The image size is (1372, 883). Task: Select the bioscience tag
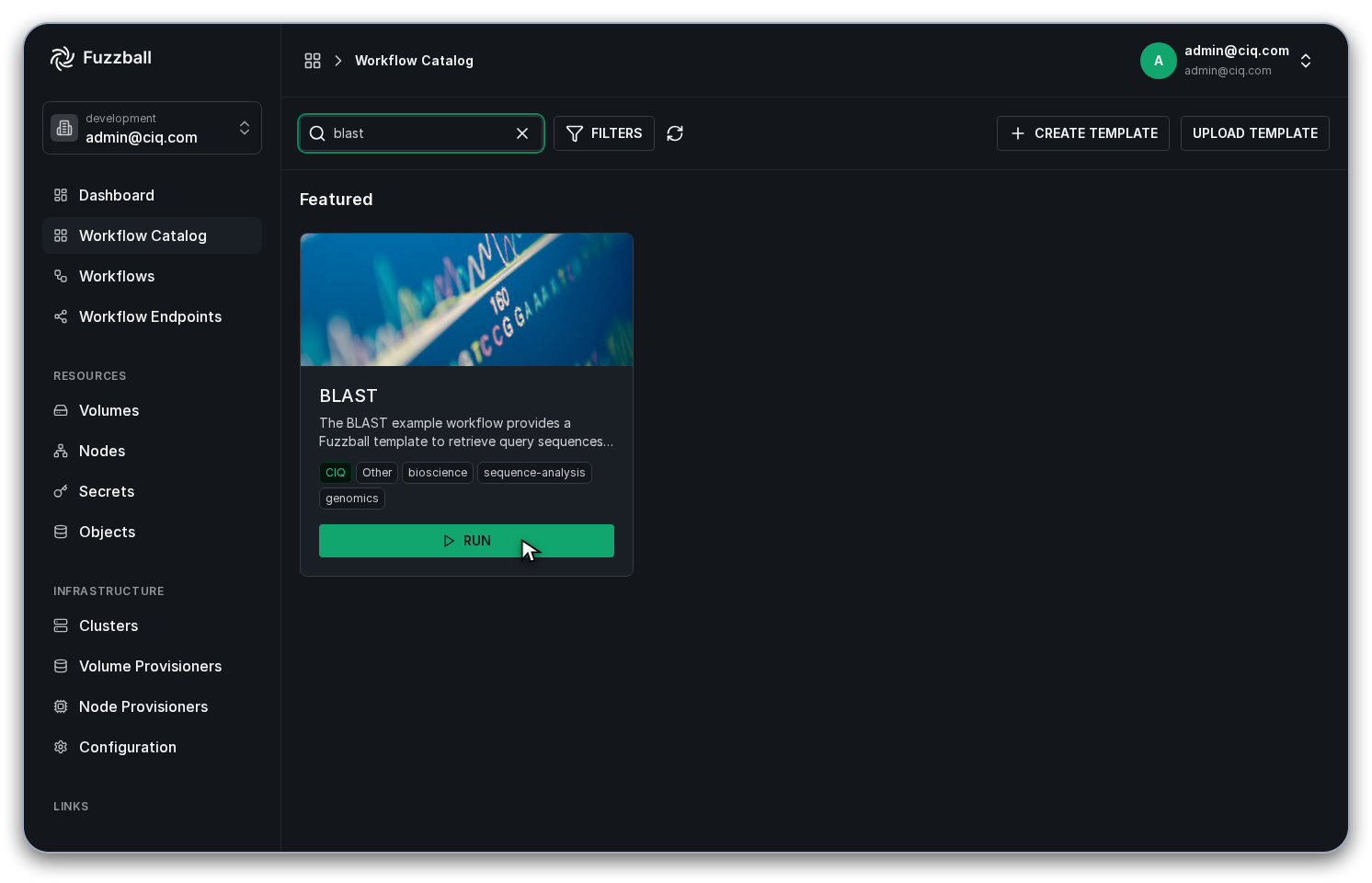tap(438, 473)
